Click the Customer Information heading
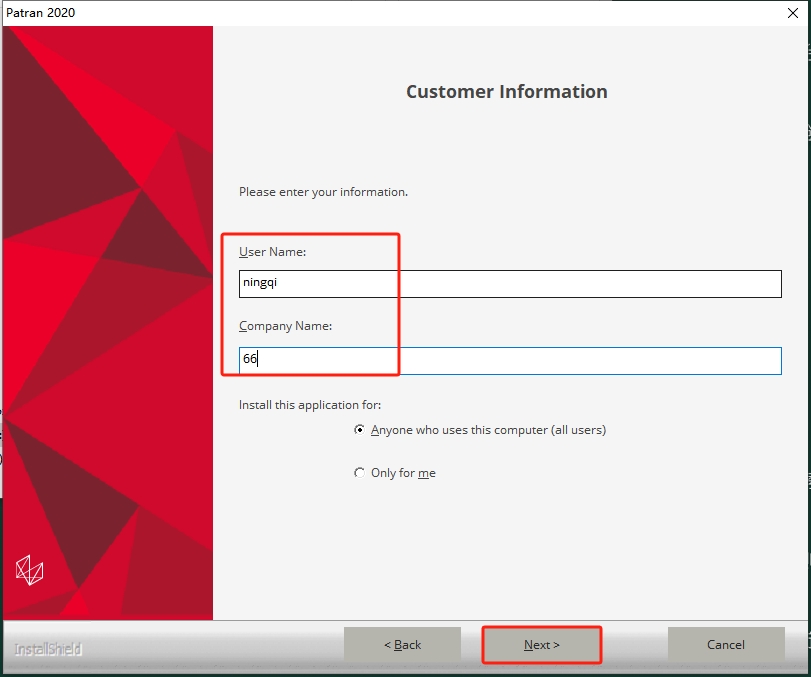 pyautogui.click(x=506, y=92)
